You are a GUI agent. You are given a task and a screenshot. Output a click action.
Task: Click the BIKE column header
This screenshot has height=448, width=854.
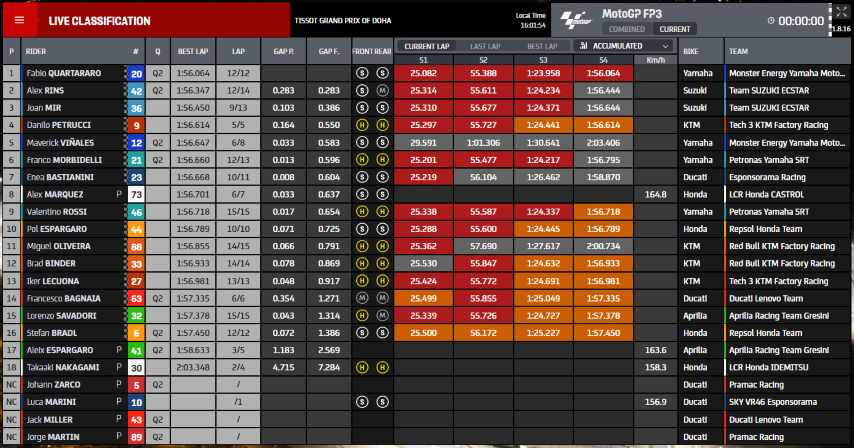click(691, 51)
